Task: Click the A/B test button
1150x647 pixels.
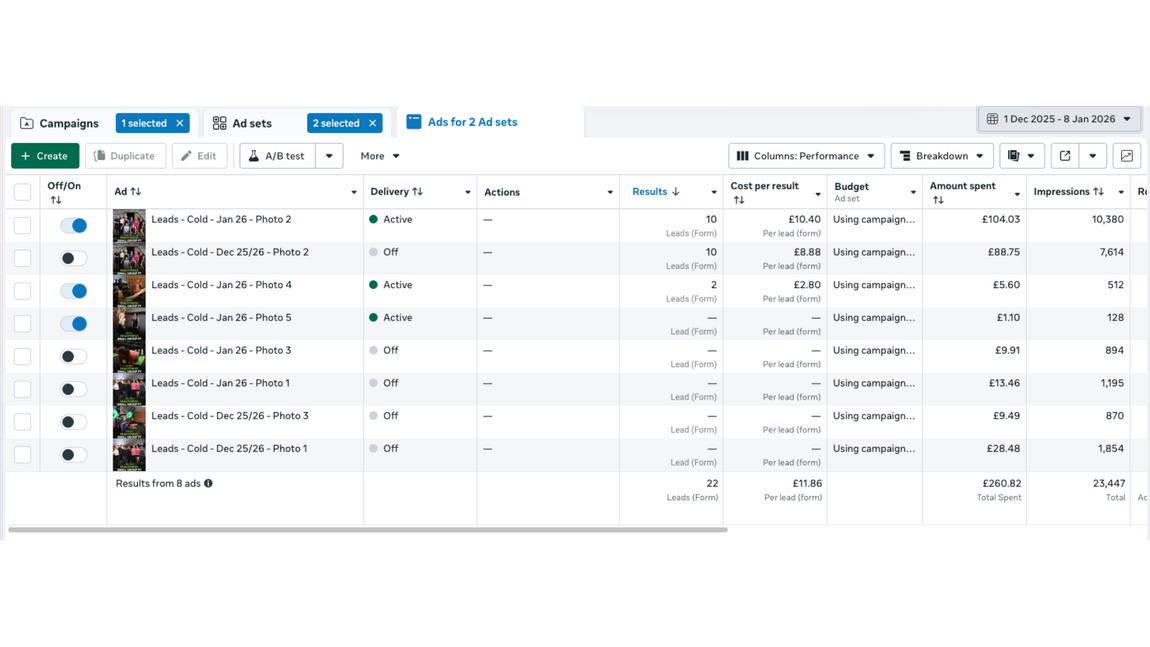Action: (277, 156)
